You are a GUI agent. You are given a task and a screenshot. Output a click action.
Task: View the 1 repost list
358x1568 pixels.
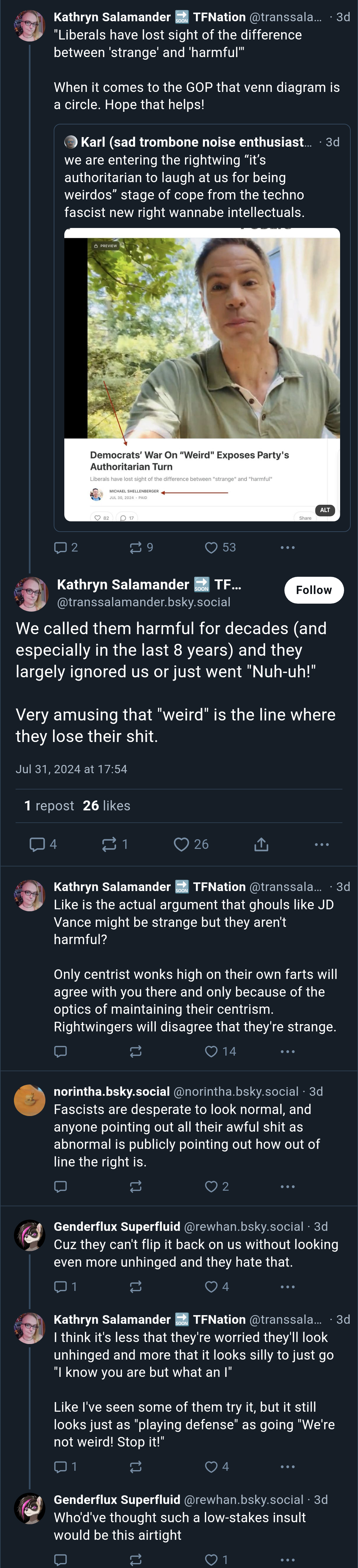[49, 805]
